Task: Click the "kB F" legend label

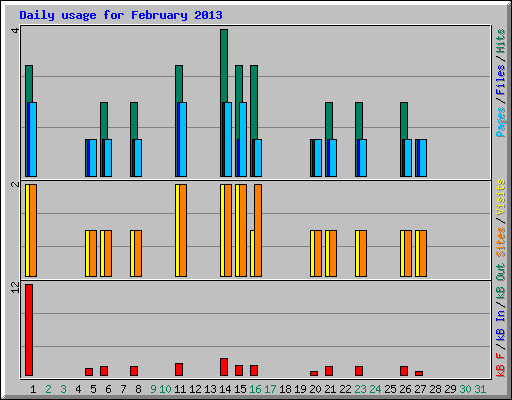Action: (x=500, y=365)
